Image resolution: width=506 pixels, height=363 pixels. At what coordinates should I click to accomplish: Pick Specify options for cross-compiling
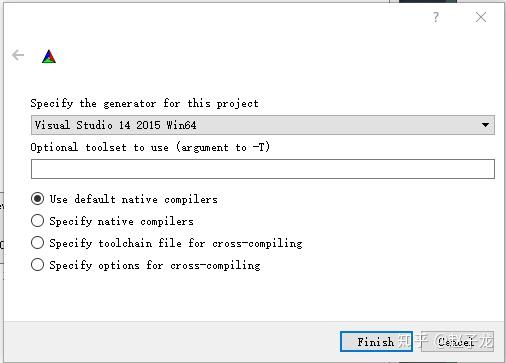pyautogui.click(x=37, y=265)
